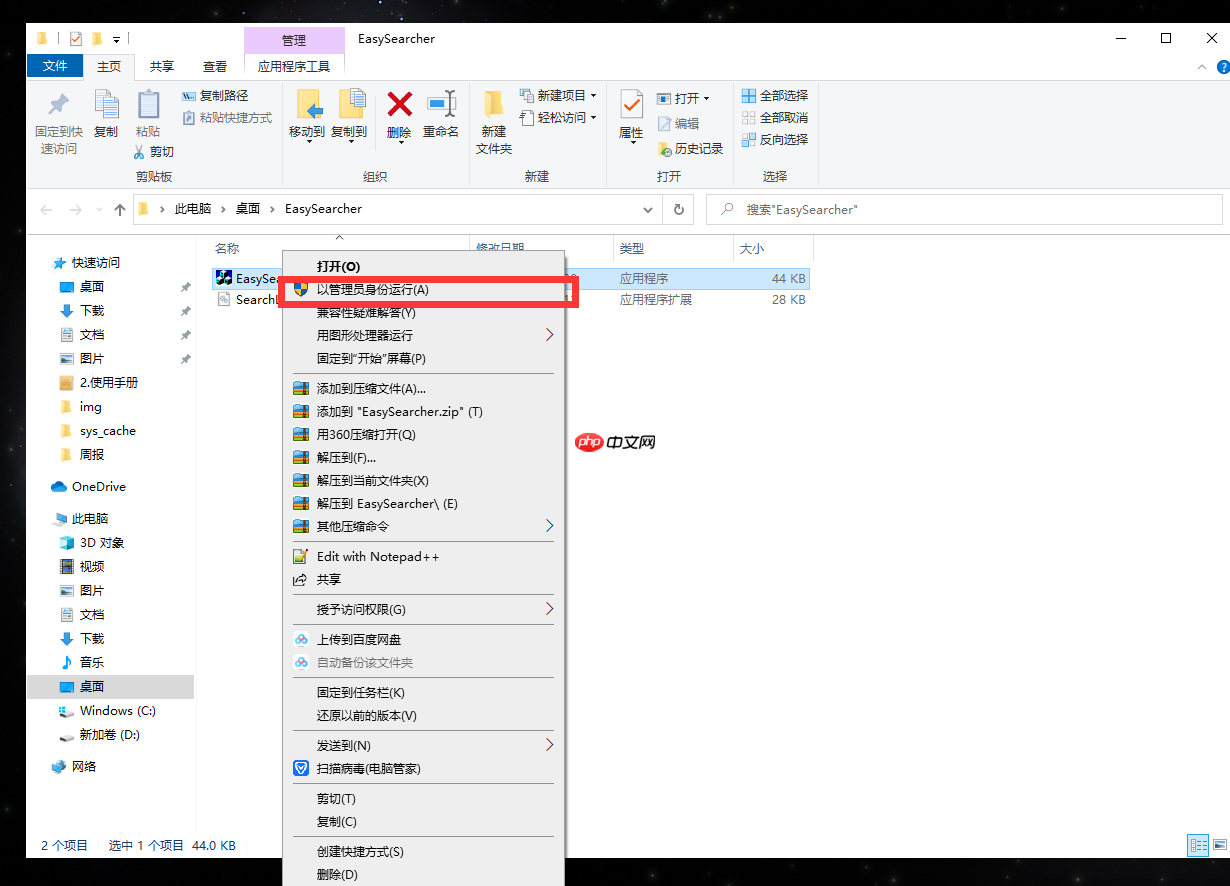1230x886 pixels.
Task: Click the back navigation arrow
Action: tap(46, 209)
